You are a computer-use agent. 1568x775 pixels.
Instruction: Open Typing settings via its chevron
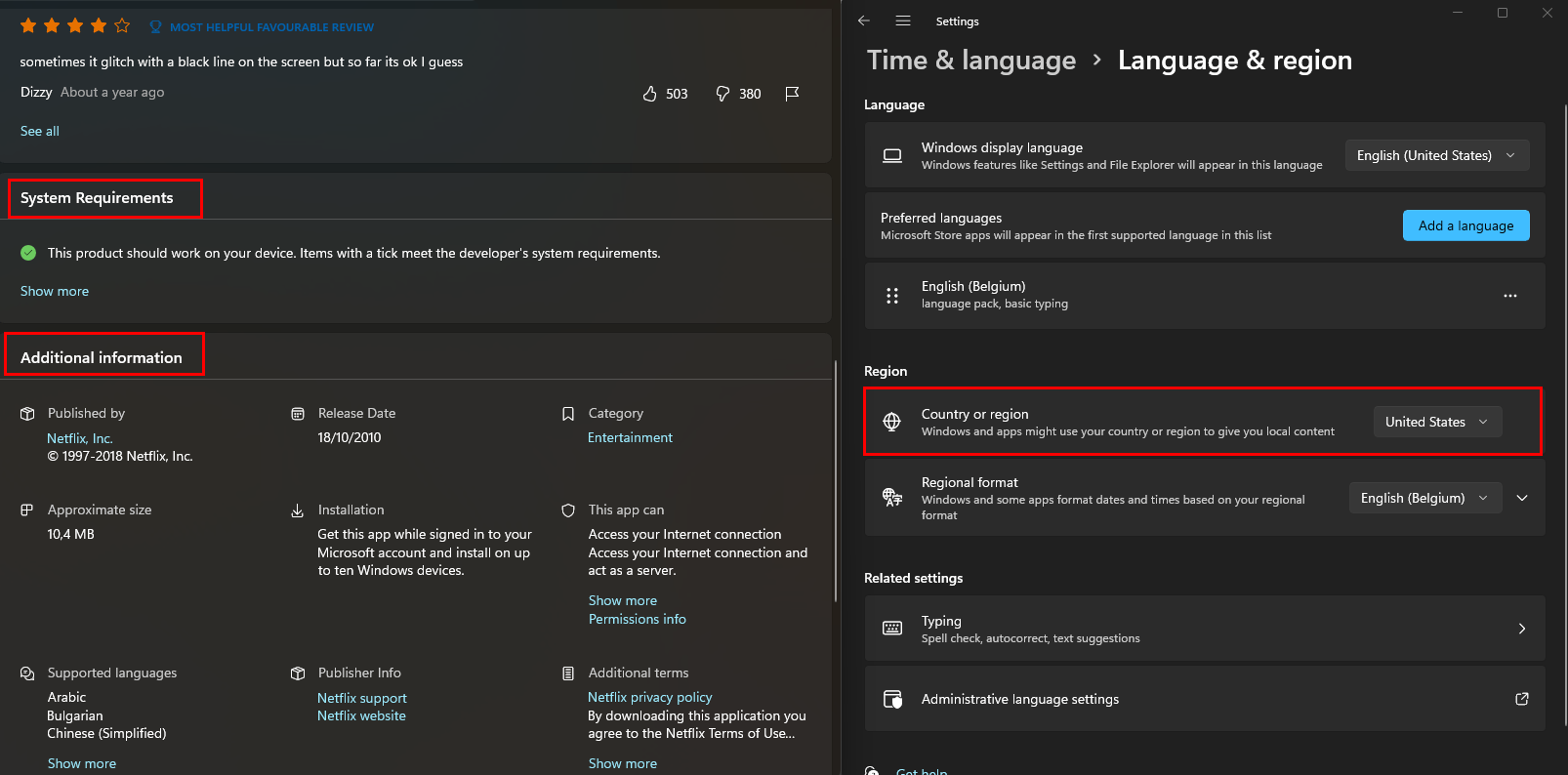pyautogui.click(x=1522, y=629)
